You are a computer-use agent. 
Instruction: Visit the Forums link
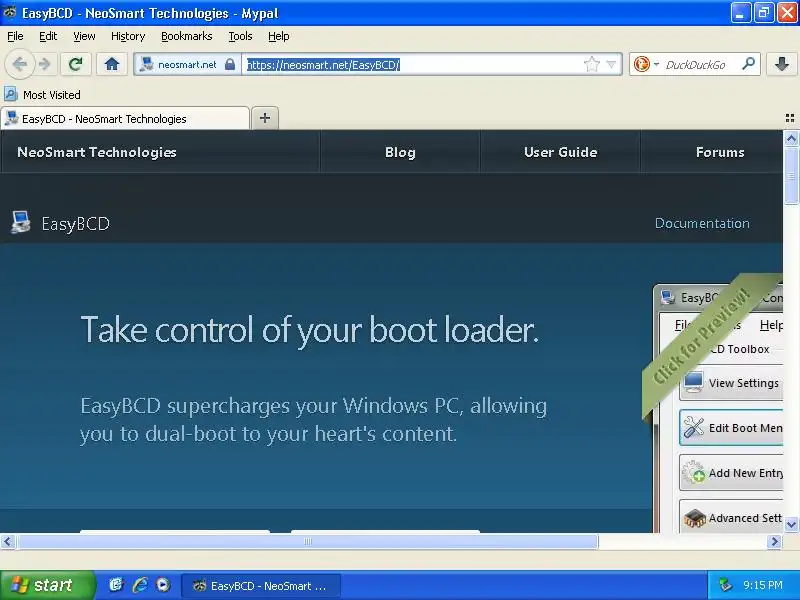click(x=720, y=152)
